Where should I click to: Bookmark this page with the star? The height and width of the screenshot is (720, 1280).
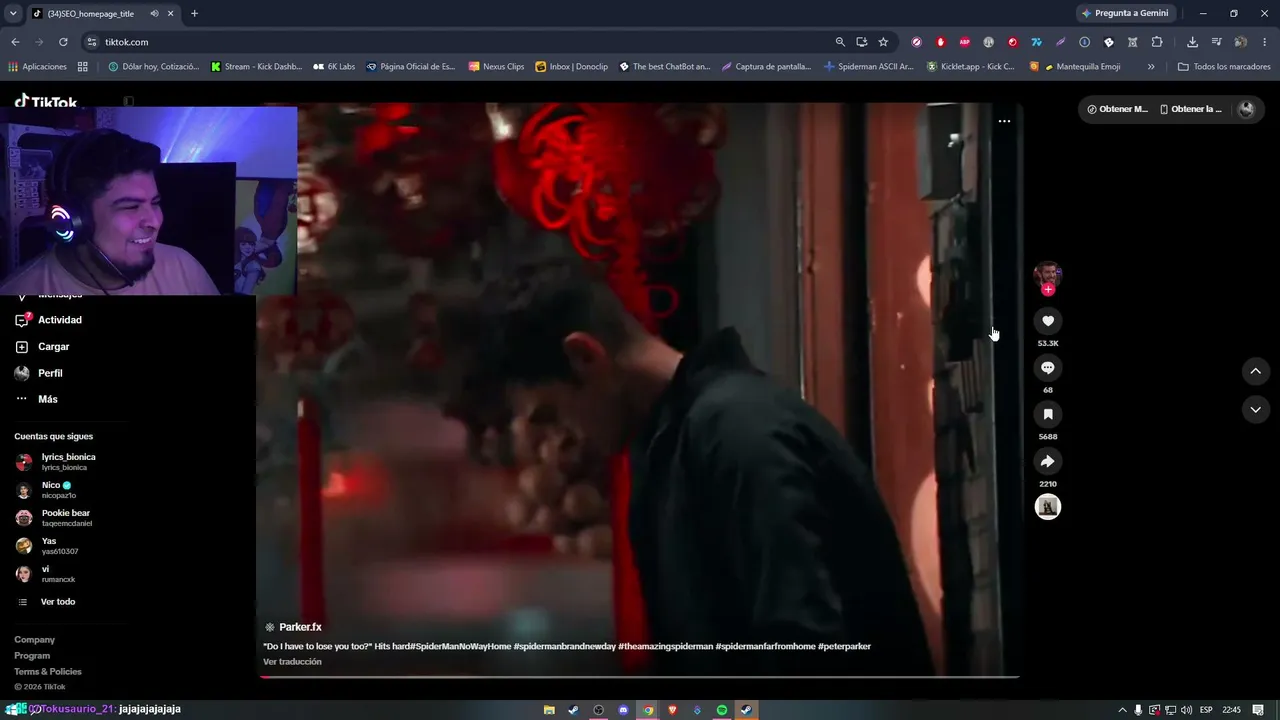pos(883,42)
